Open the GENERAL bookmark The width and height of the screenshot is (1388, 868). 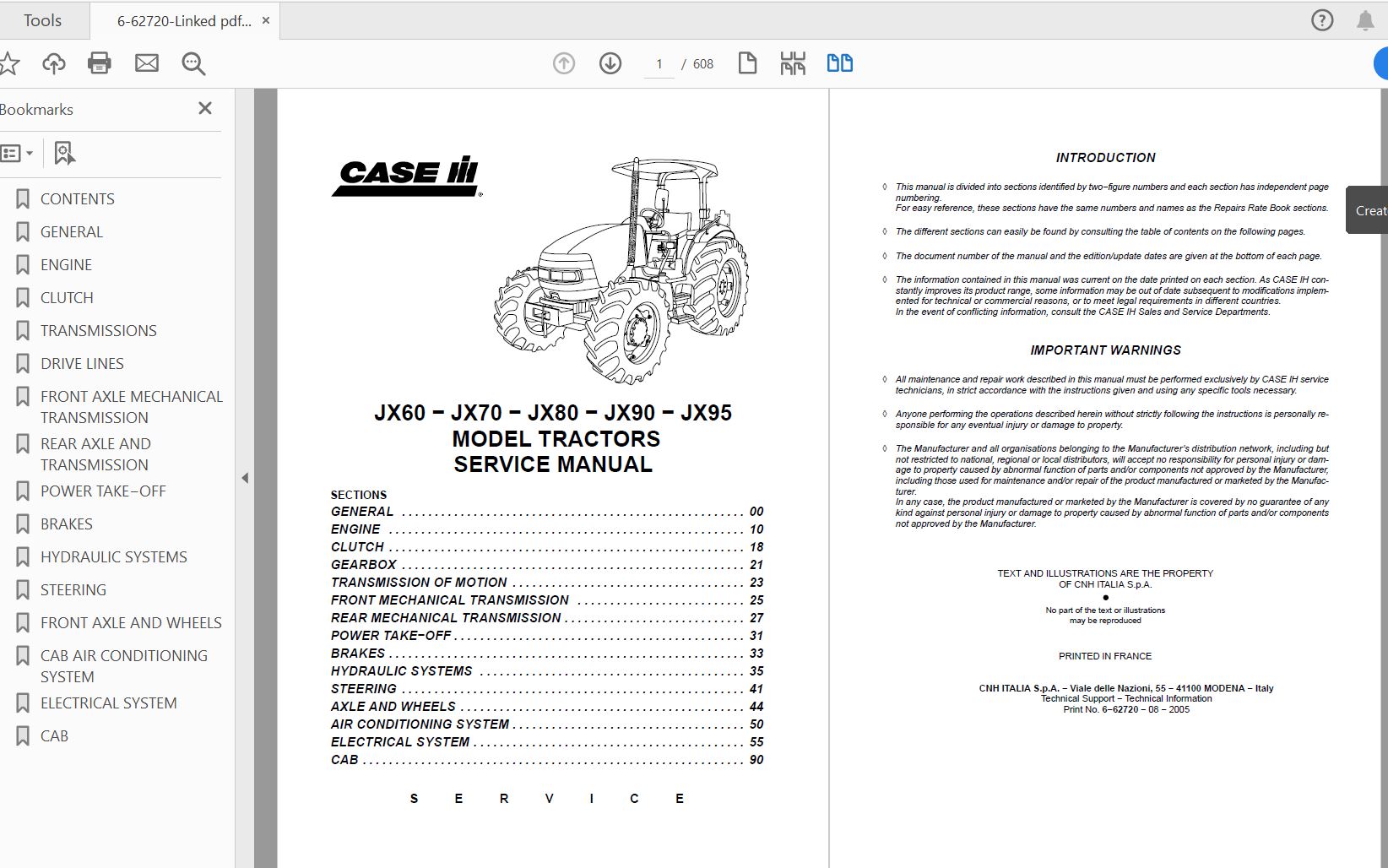point(72,231)
